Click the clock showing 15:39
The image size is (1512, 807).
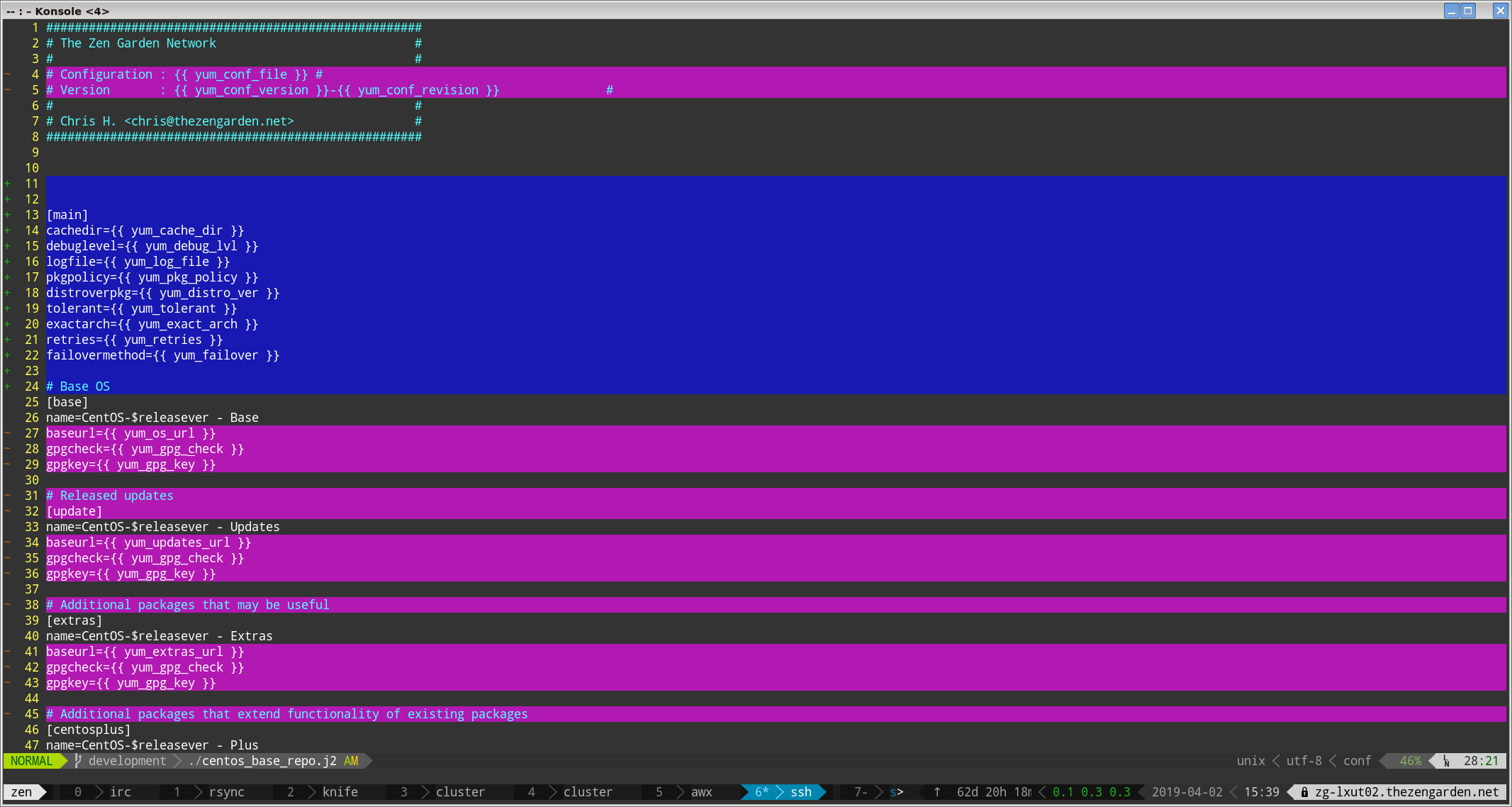1262,792
